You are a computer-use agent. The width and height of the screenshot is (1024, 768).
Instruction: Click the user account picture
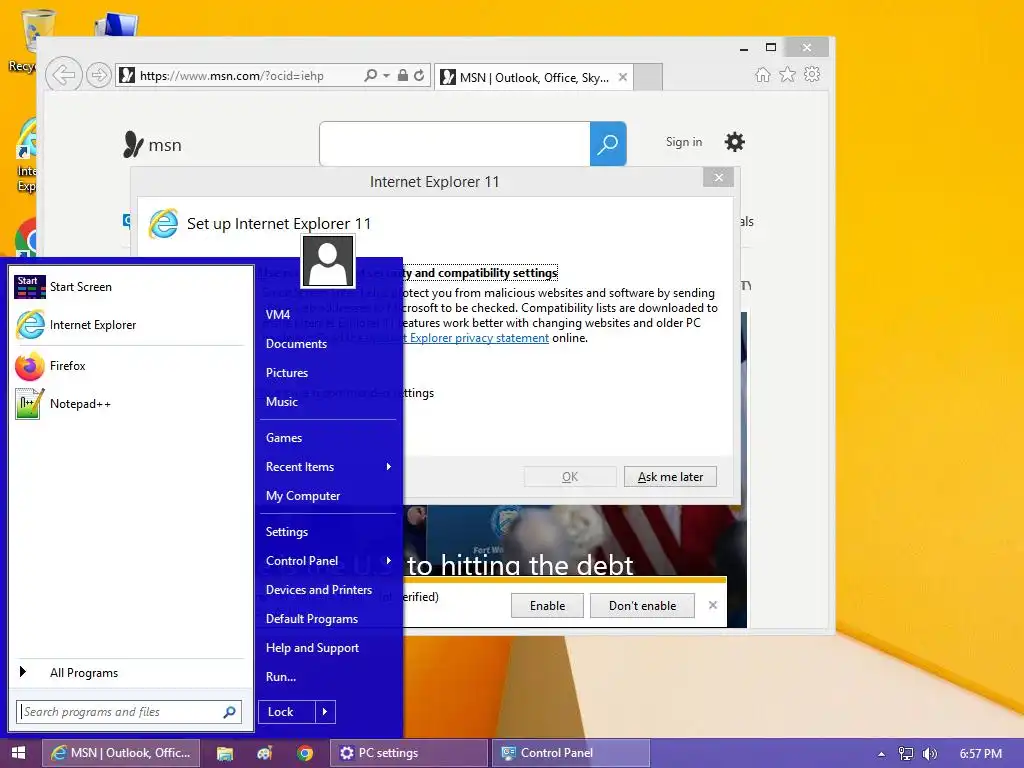click(x=328, y=261)
